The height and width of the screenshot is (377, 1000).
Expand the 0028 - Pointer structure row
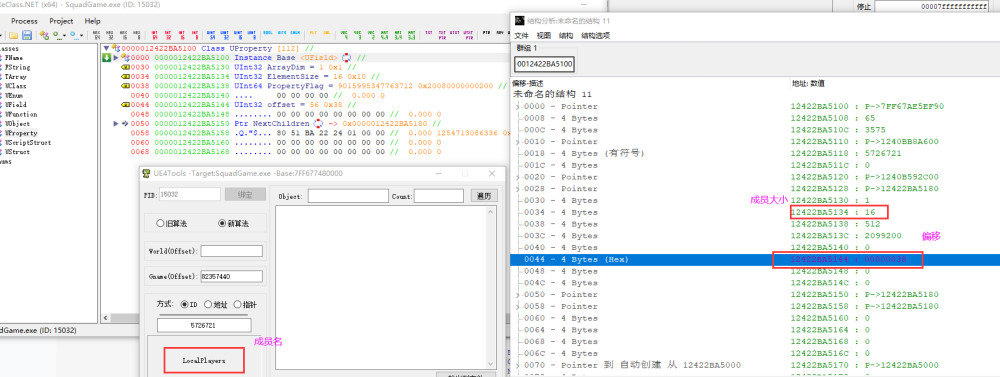point(518,189)
